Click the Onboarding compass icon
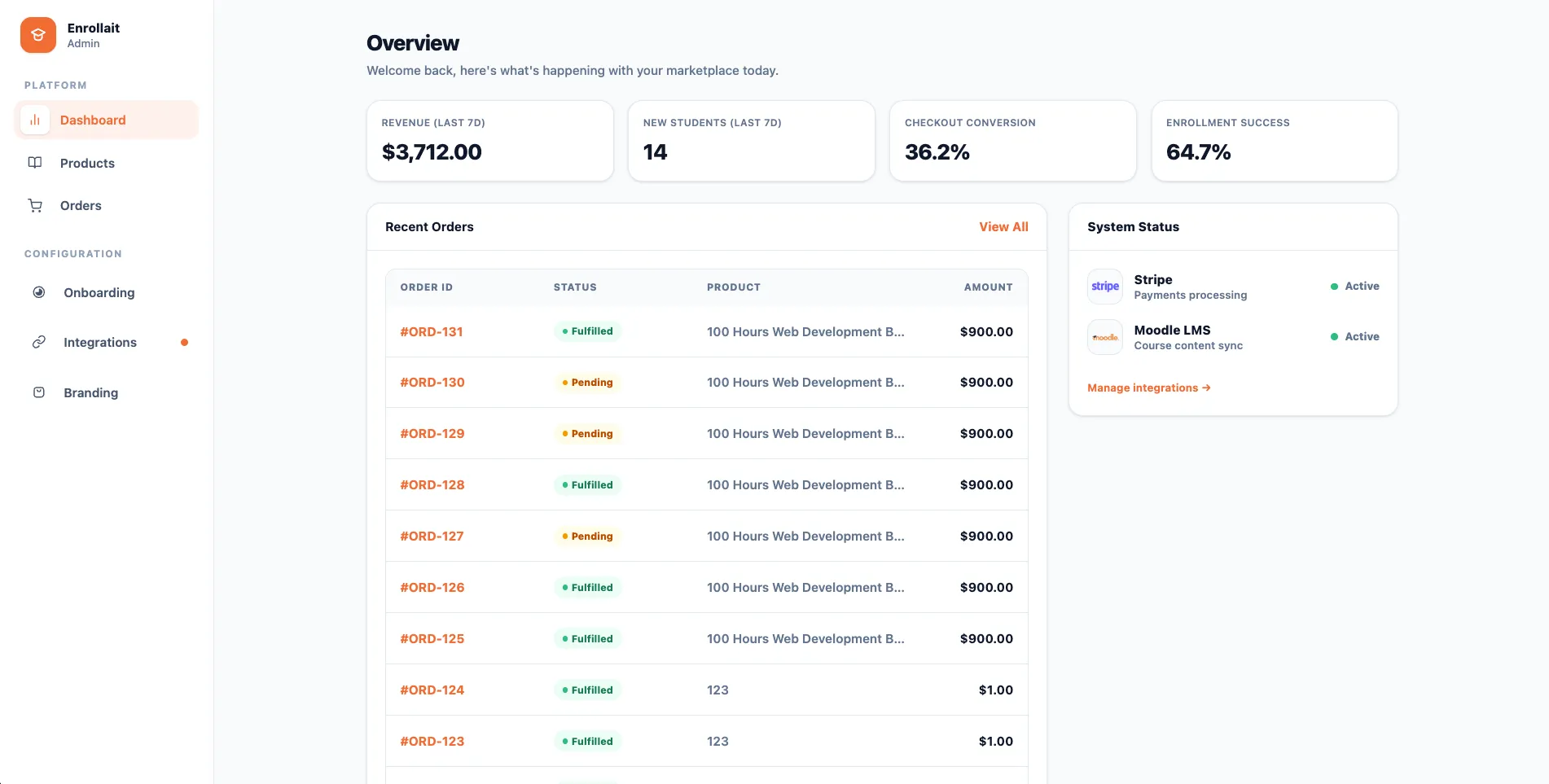The height and width of the screenshot is (784, 1549). pyautogui.click(x=39, y=292)
